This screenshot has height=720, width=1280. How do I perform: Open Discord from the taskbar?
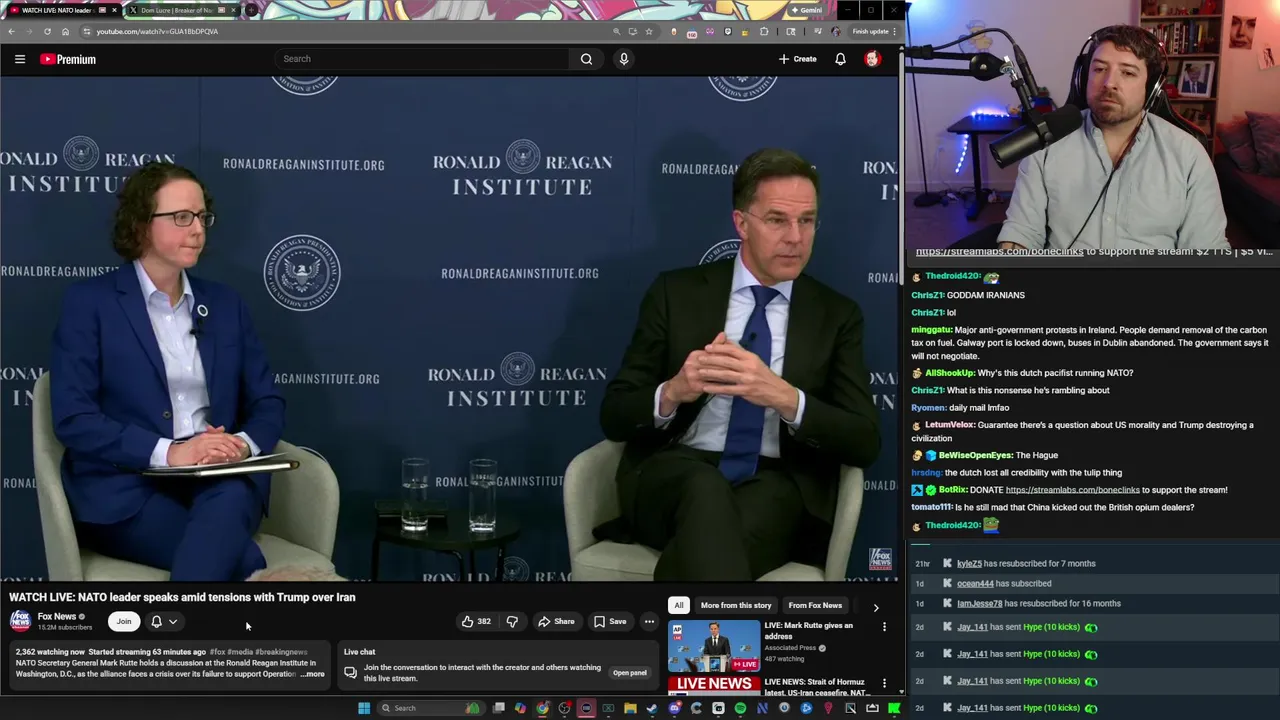point(674,708)
